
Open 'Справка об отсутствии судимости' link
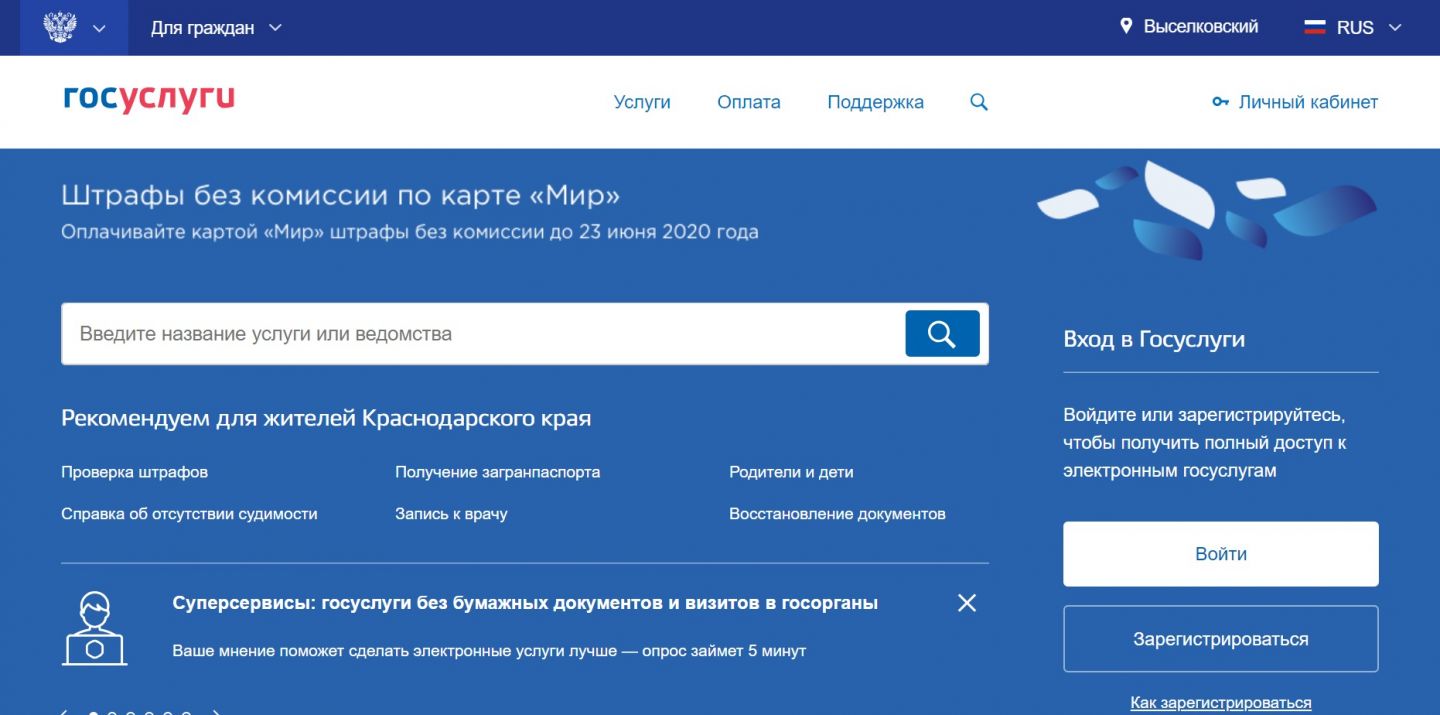[x=189, y=514]
